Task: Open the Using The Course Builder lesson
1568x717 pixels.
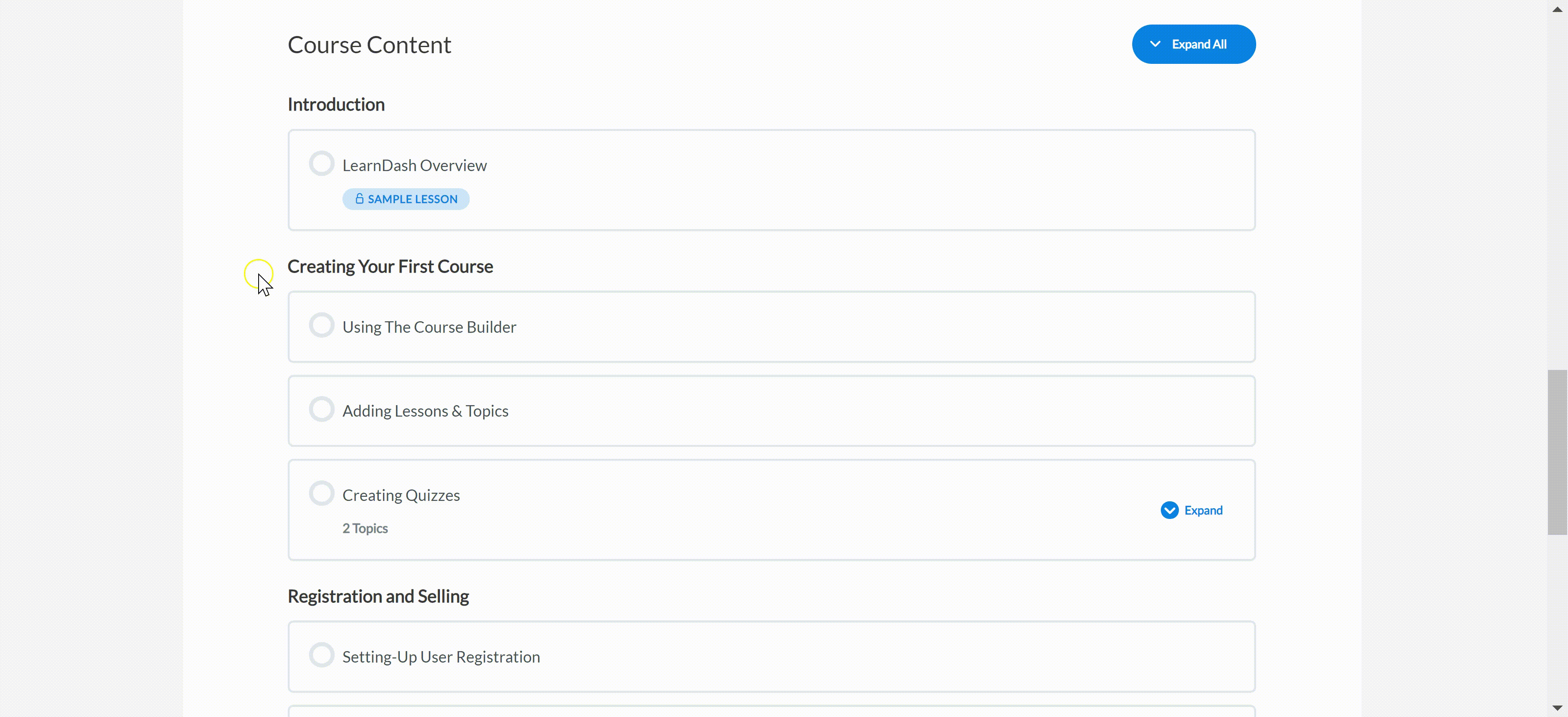Action: [429, 327]
